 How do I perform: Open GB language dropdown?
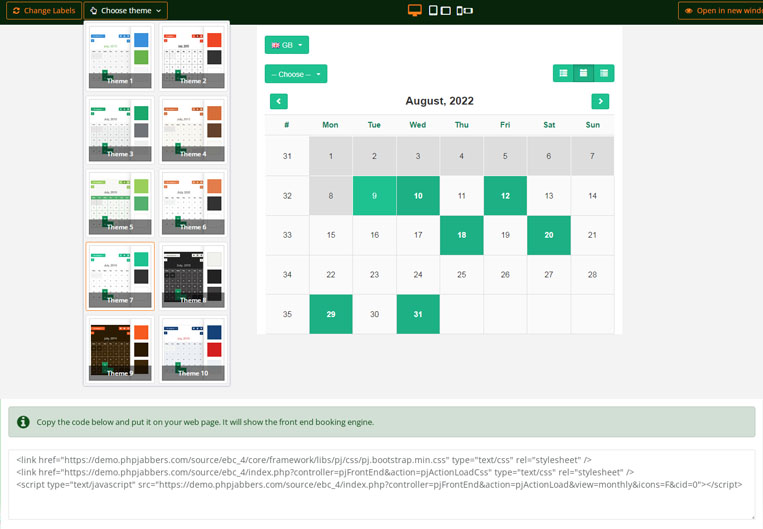[x=287, y=45]
